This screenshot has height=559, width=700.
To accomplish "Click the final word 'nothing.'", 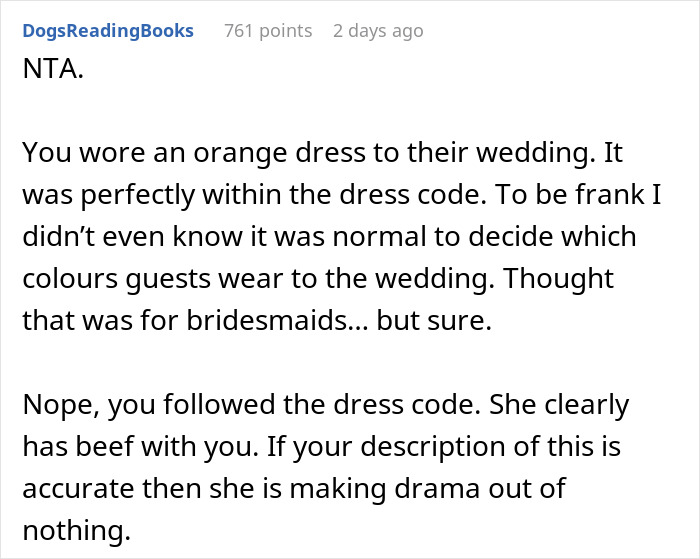I will tap(76, 530).
